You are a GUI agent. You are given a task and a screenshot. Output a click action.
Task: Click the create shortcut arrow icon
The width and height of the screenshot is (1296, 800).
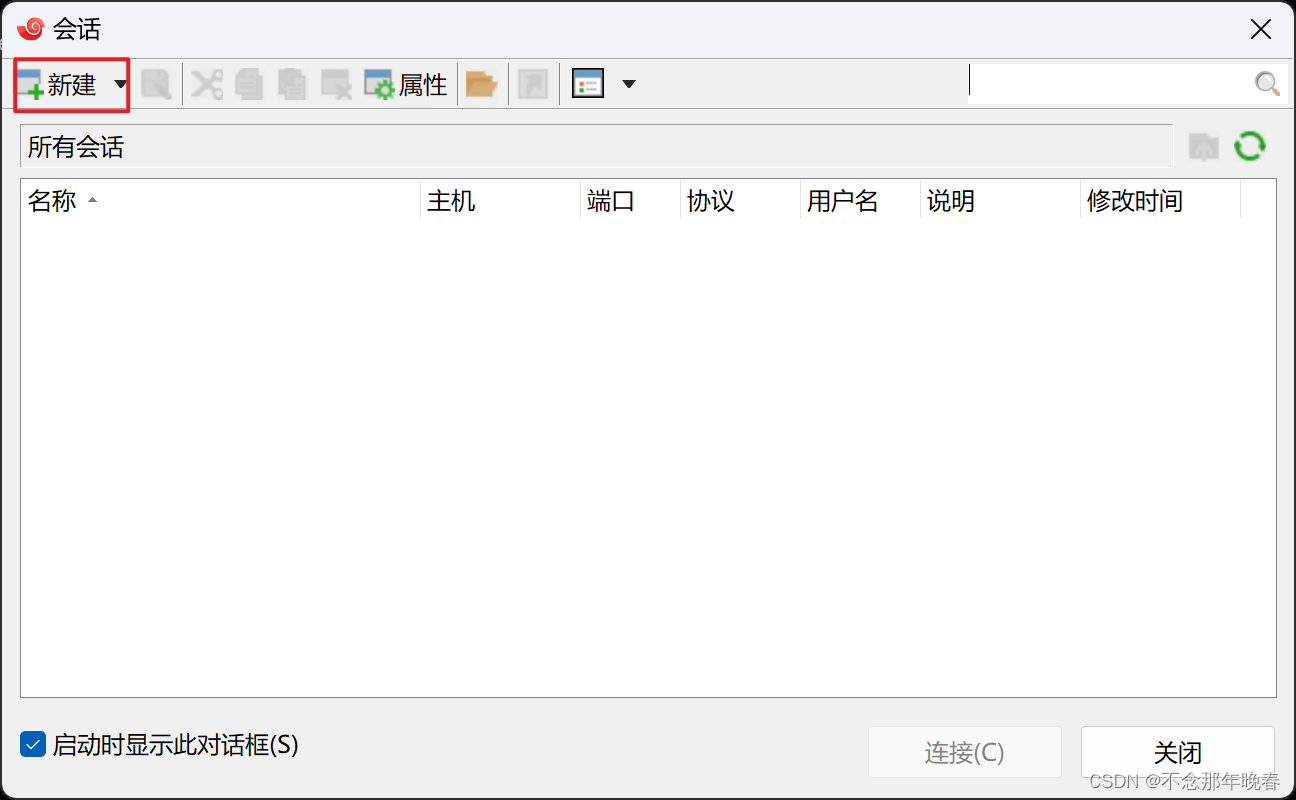pos(533,85)
